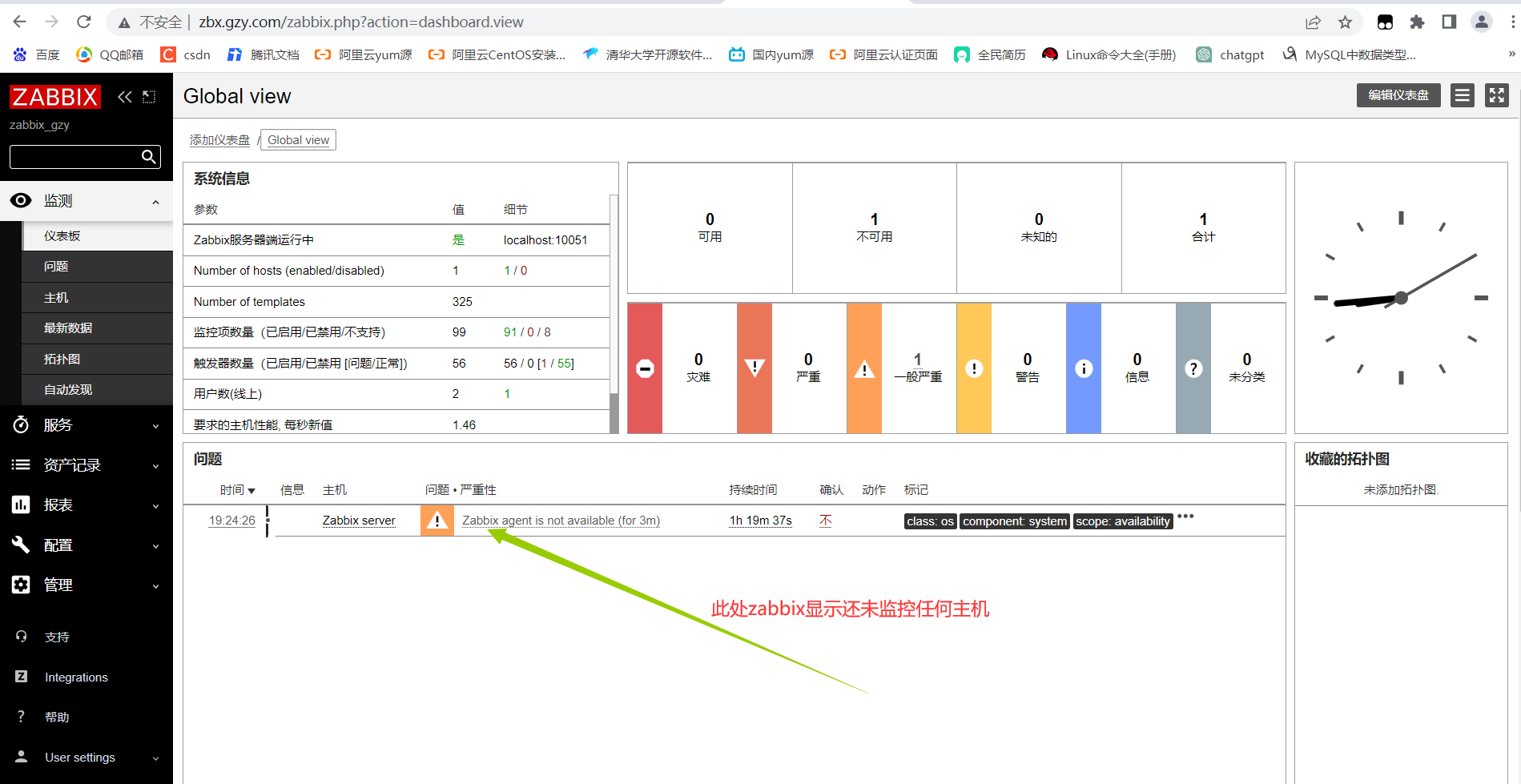Expand the 管理 menu section
Viewport: 1521px width, 784px height.
point(156,586)
